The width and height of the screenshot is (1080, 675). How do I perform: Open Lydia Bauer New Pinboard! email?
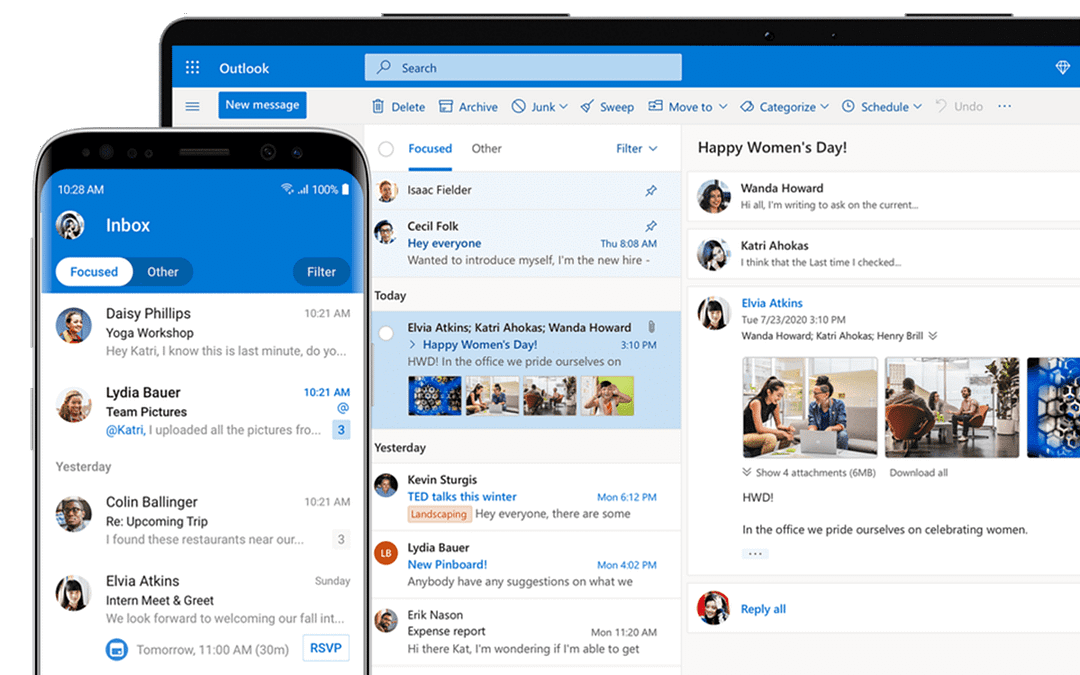[526, 564]
